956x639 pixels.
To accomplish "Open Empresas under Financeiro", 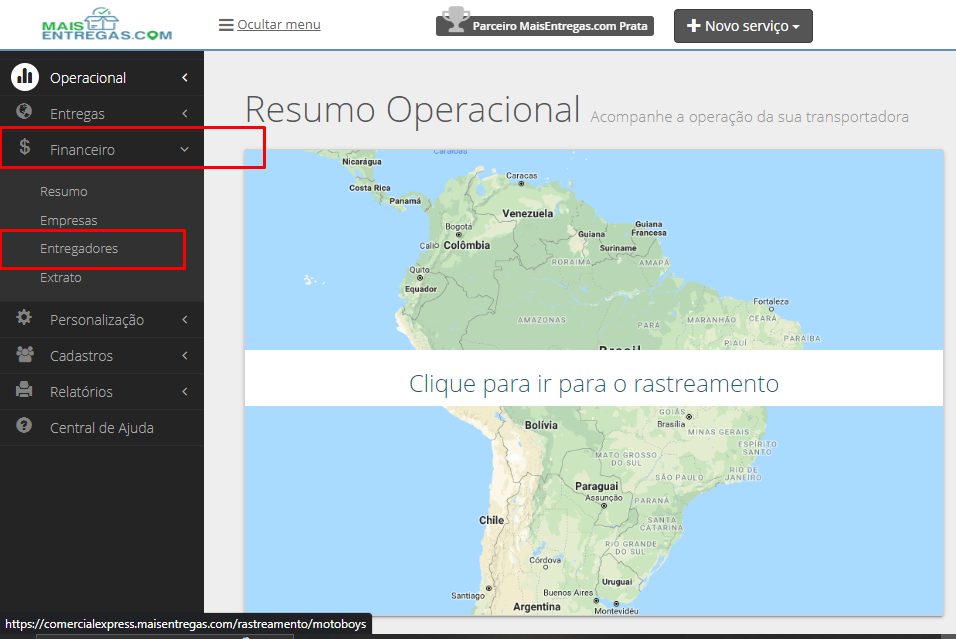I will pyautogui.click(x=69, y=220).
